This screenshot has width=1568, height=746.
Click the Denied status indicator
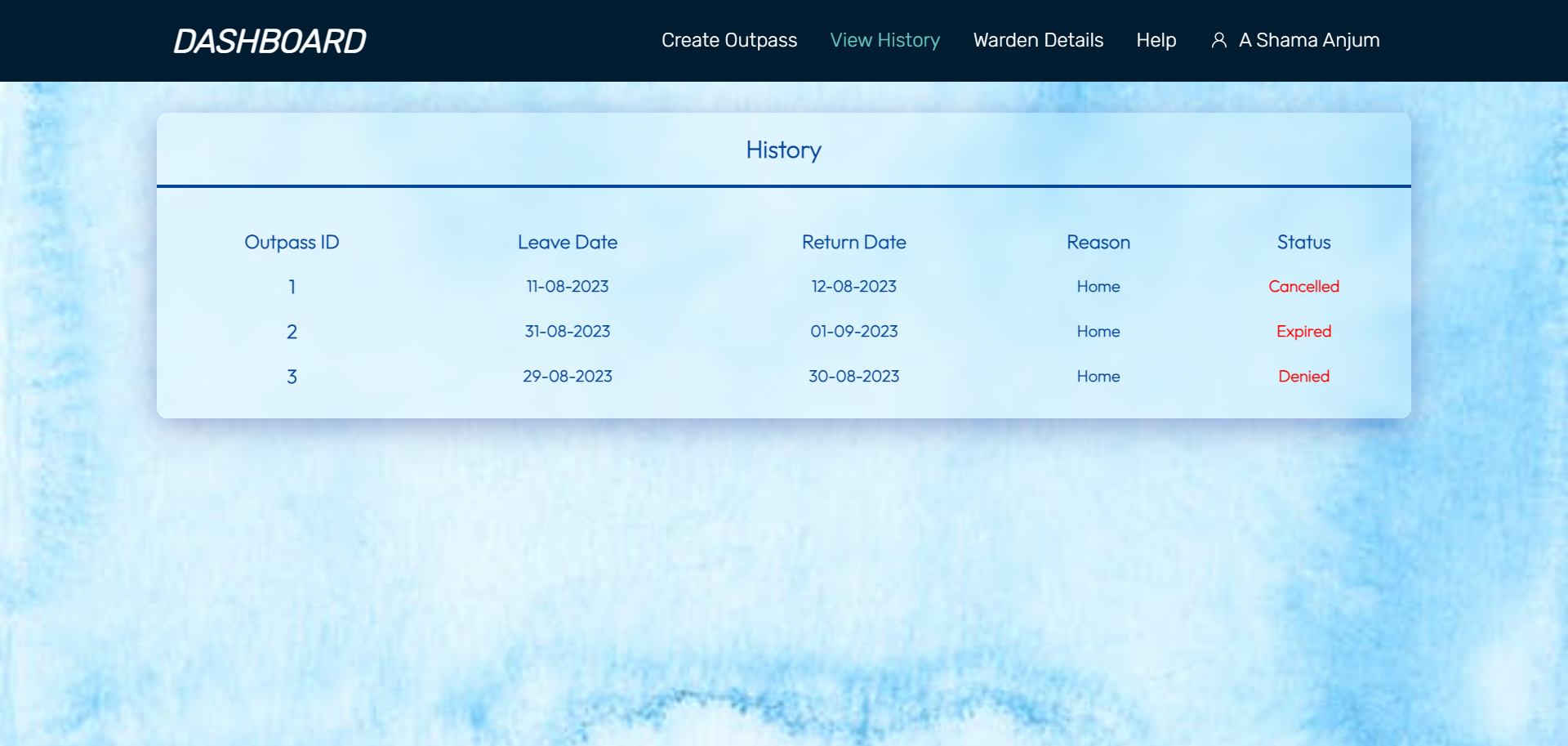point(1303,376)
